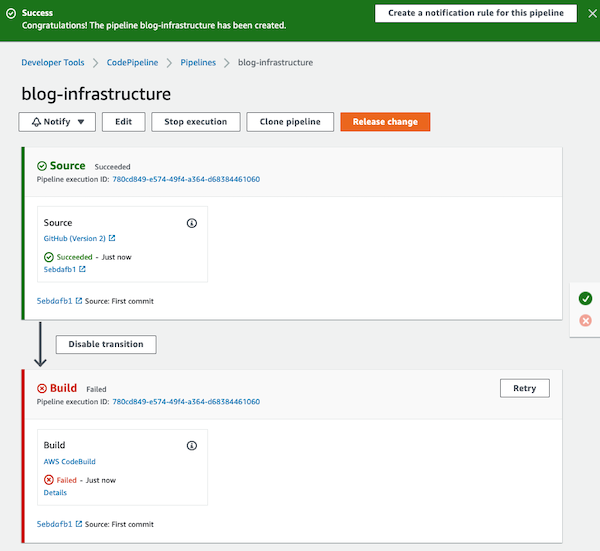Click the bell icon on the Notify button
Screen dimensions: 600x551
tap(36, 122)
